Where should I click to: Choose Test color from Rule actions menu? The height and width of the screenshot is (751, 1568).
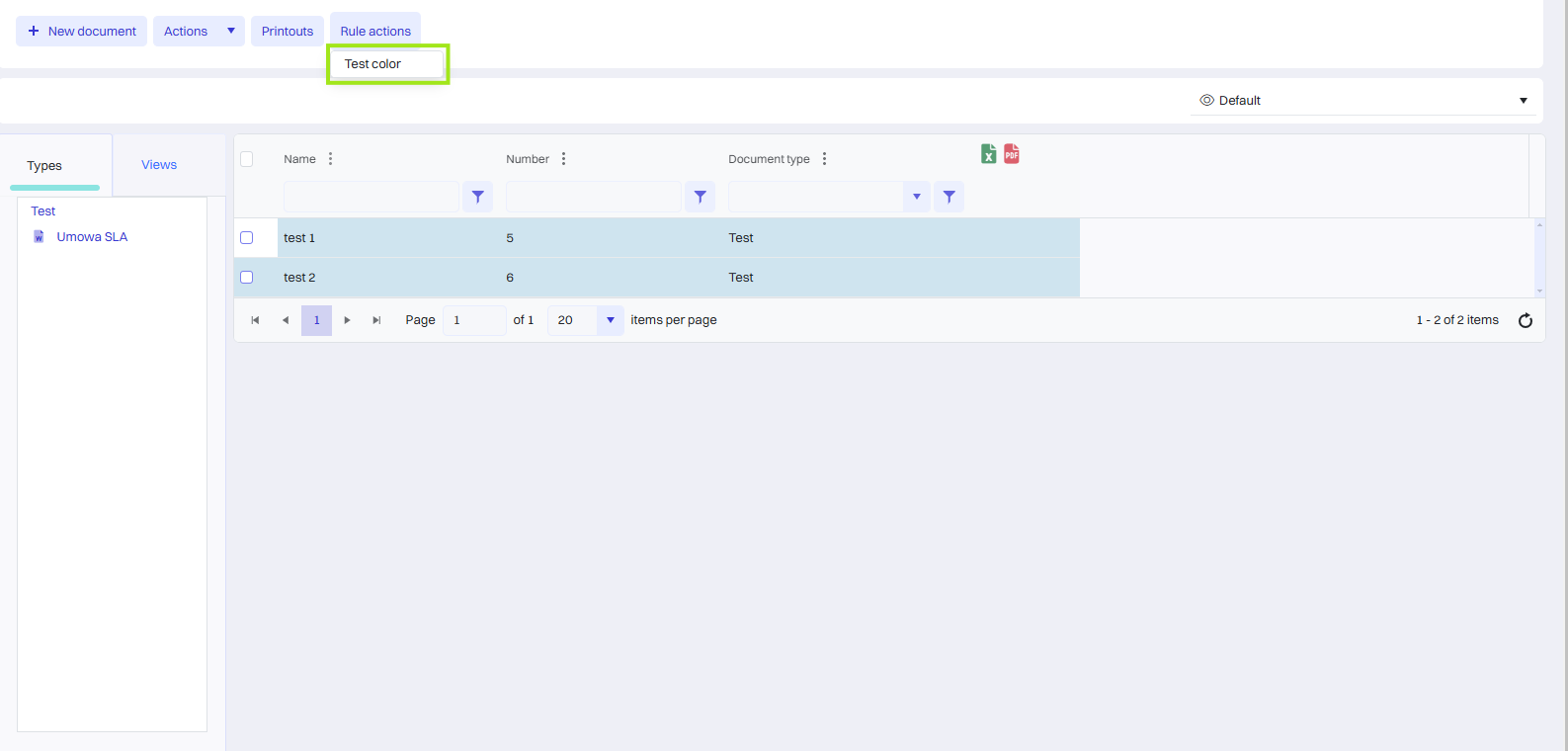373,64
